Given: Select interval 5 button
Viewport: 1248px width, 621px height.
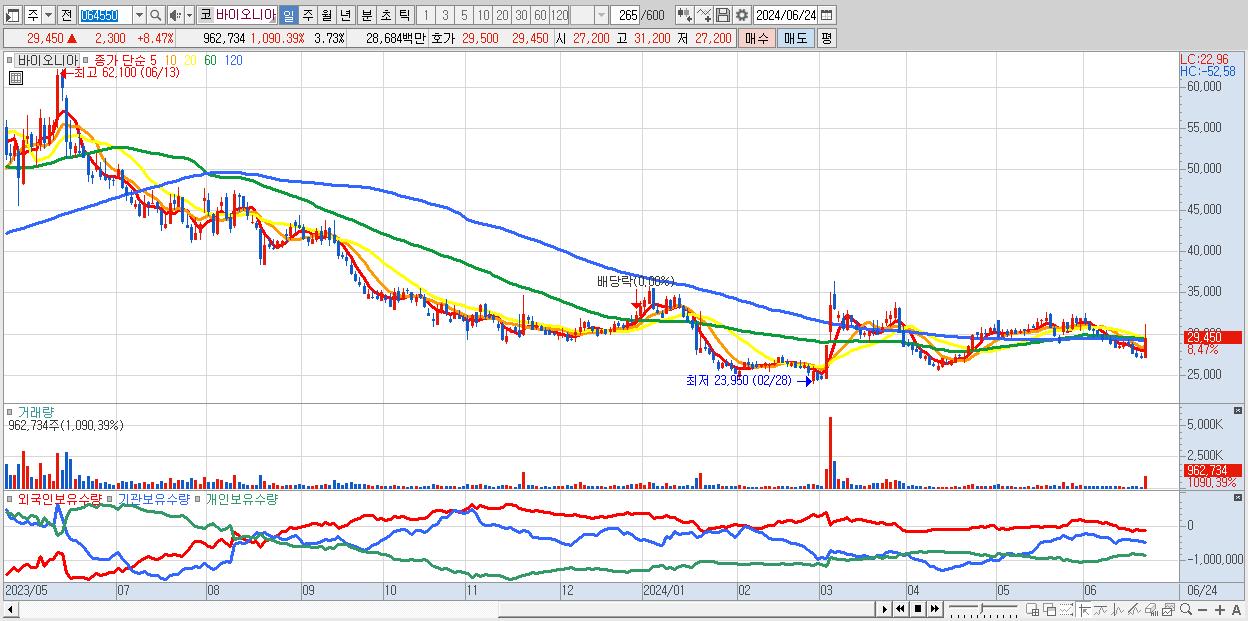Looking at the screenshot, I should pos(464,16).
